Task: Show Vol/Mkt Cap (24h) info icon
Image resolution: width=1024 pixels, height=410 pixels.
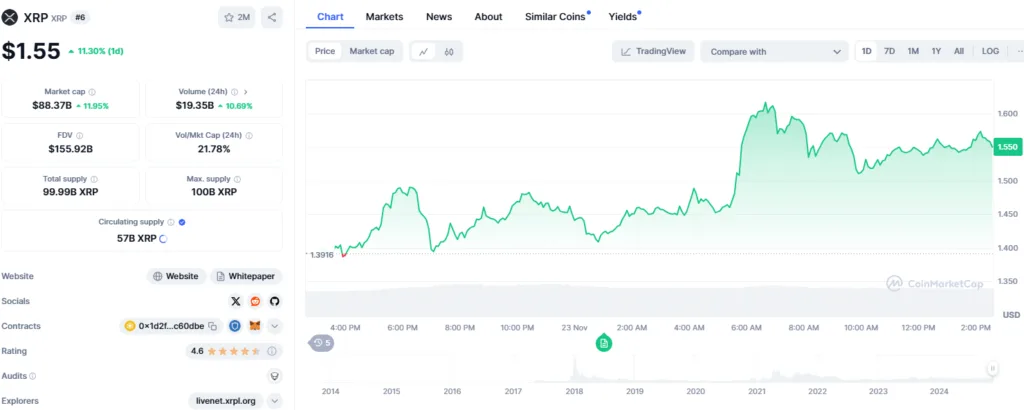Action: (249, 135)
